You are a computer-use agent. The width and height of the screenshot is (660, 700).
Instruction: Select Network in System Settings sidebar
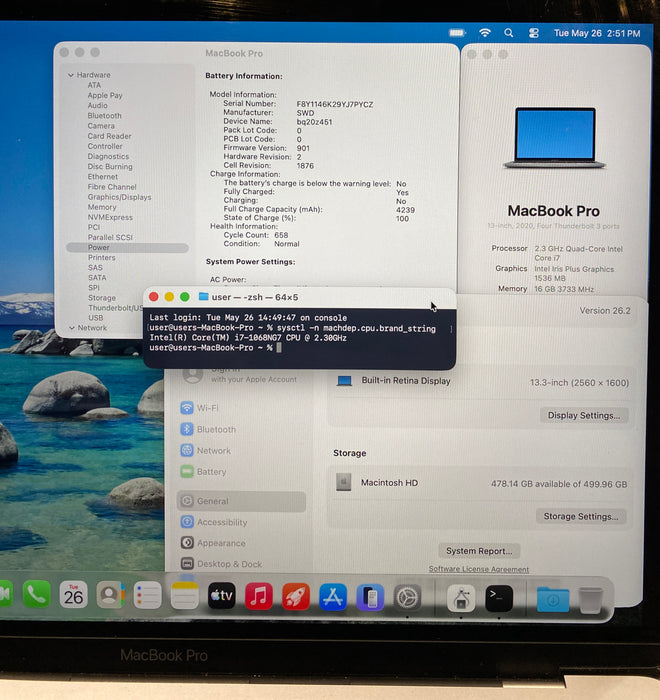[241, 450]
